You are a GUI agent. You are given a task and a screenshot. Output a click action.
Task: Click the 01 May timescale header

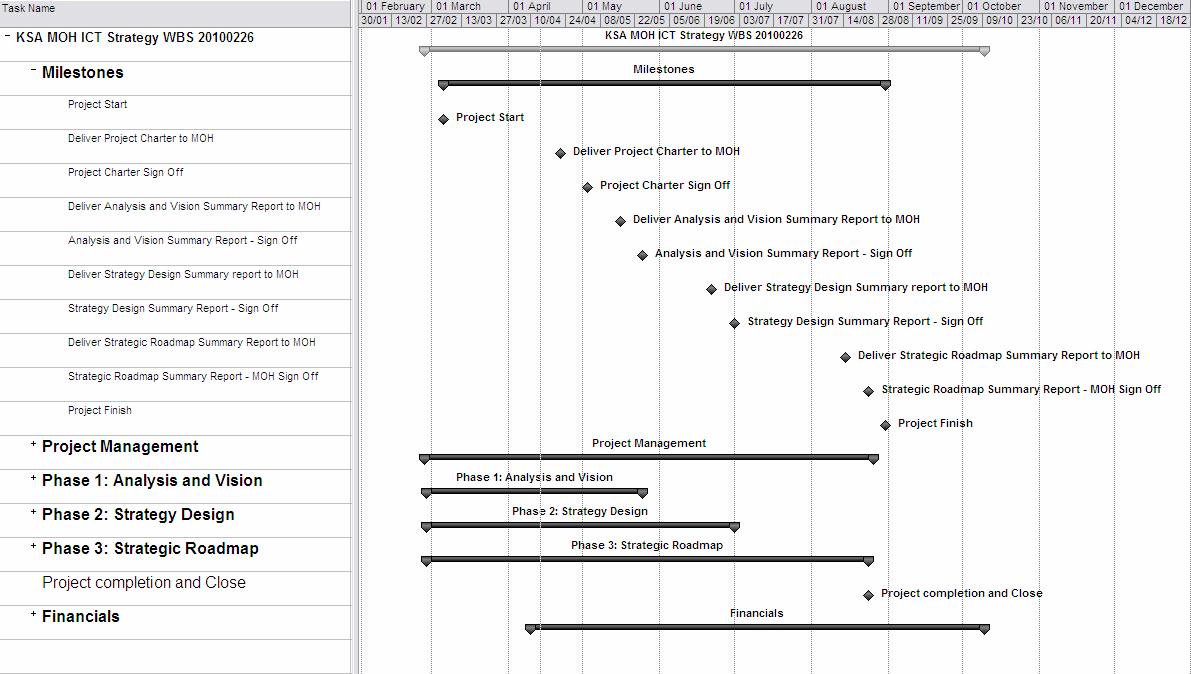621,6
